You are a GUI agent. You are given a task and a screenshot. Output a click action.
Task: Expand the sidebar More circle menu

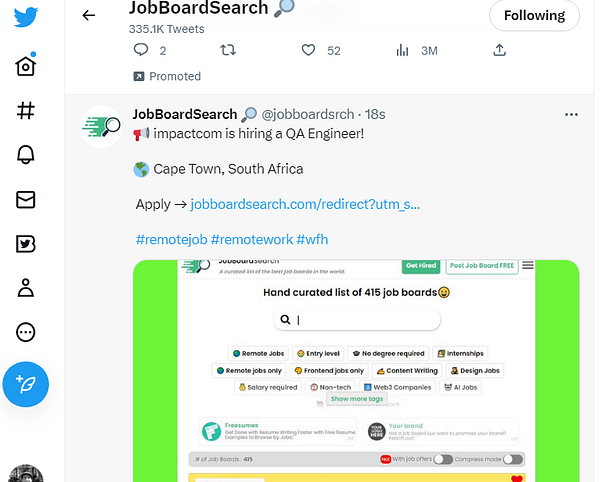click(26, 332)
